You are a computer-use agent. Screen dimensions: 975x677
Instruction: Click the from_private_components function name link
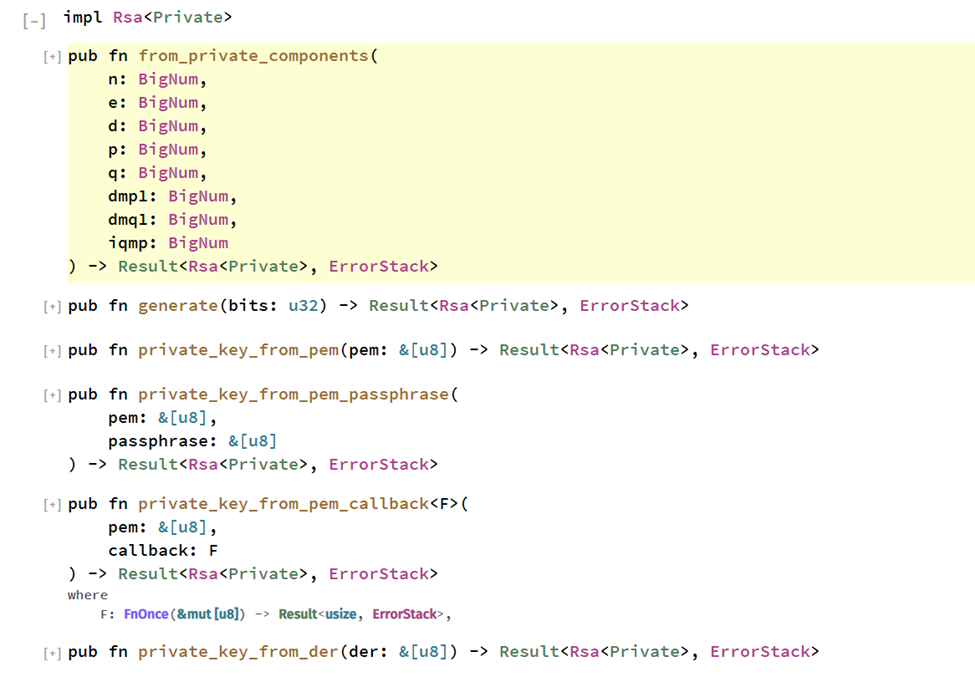pos(255,56)
